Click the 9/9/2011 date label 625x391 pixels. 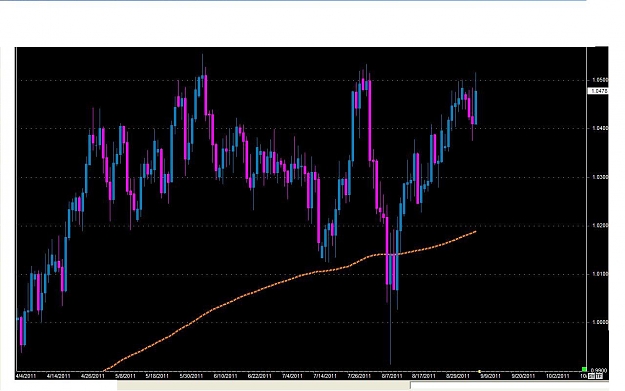point(491,376)
